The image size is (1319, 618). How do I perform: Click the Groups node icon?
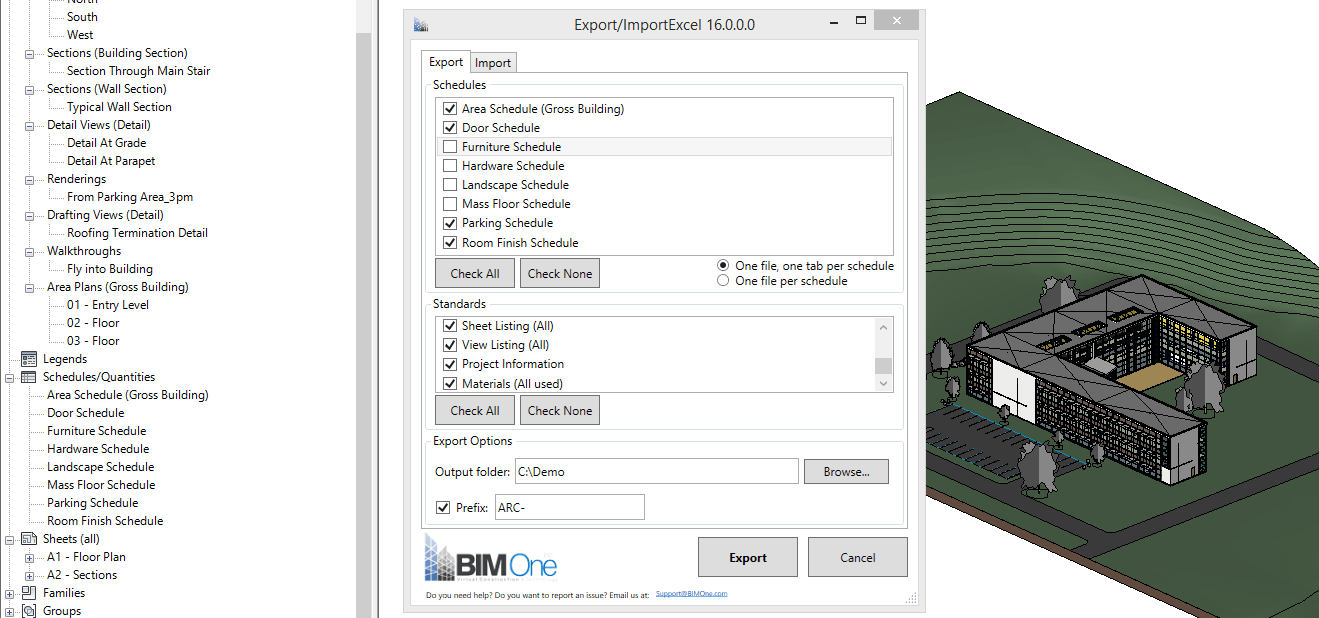pos(27,610)
